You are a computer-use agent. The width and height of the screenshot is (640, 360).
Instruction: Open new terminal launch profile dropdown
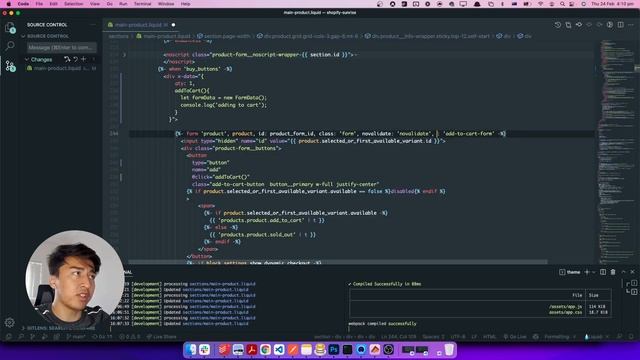point(593,272)
